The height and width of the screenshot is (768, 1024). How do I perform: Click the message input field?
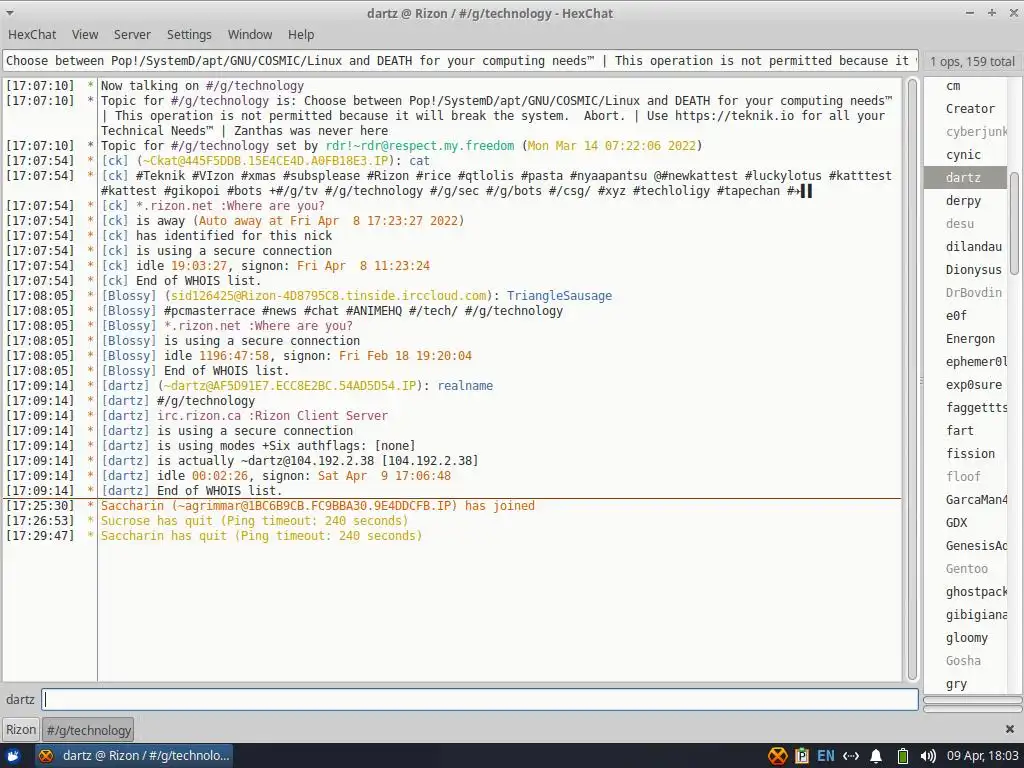tap(480, 699)
